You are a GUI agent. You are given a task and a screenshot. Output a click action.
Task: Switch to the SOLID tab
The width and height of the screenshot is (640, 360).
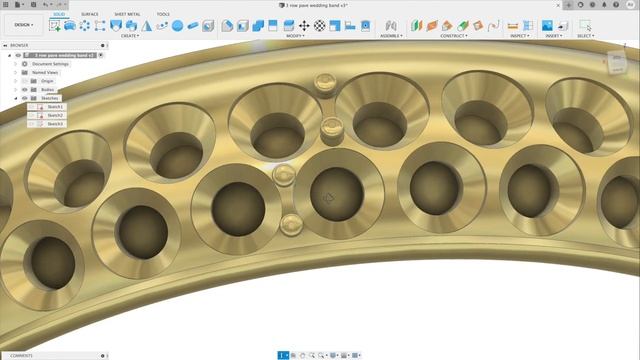[59, 14]
